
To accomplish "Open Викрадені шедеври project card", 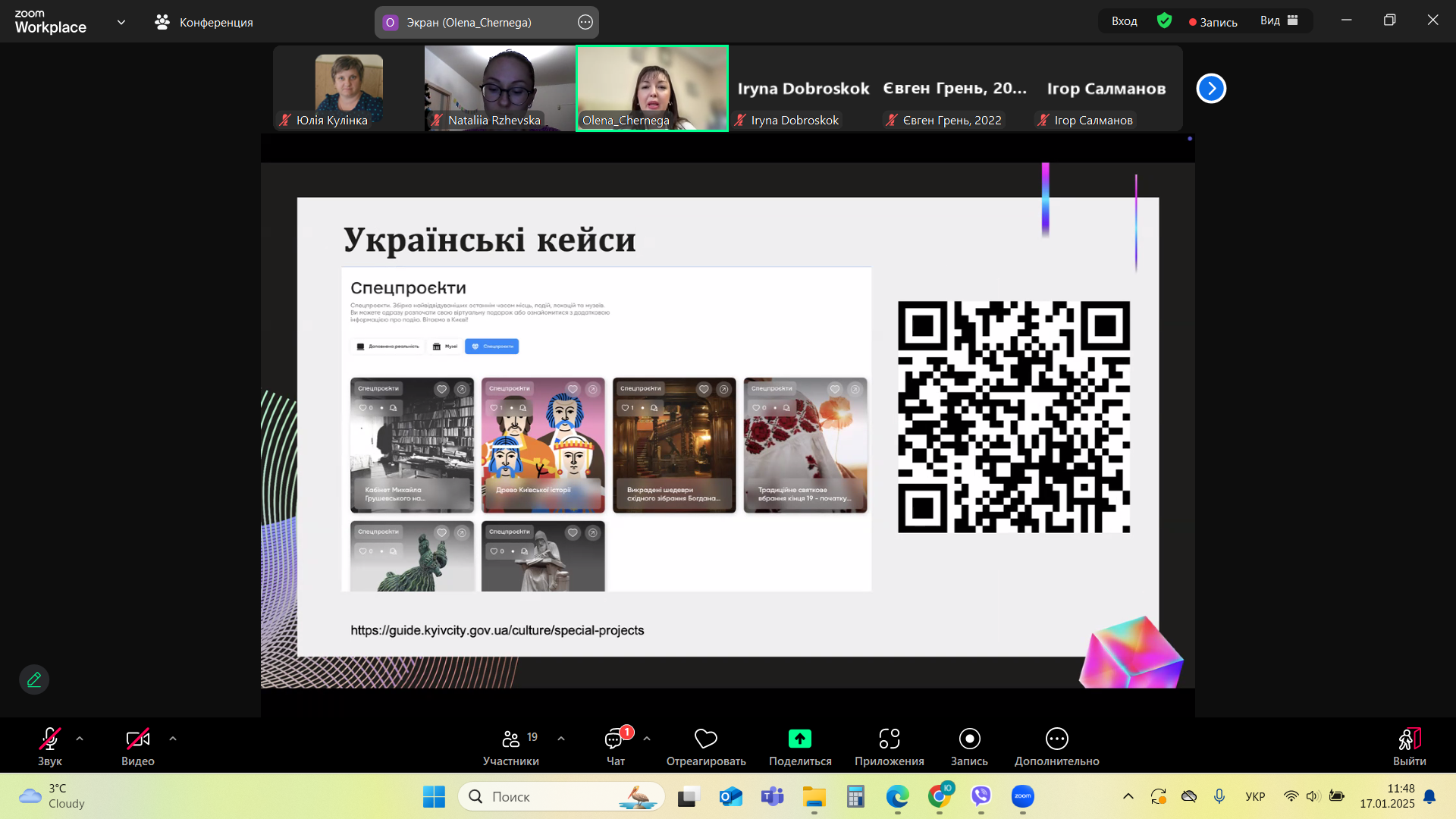I will (x=674, y=445).
